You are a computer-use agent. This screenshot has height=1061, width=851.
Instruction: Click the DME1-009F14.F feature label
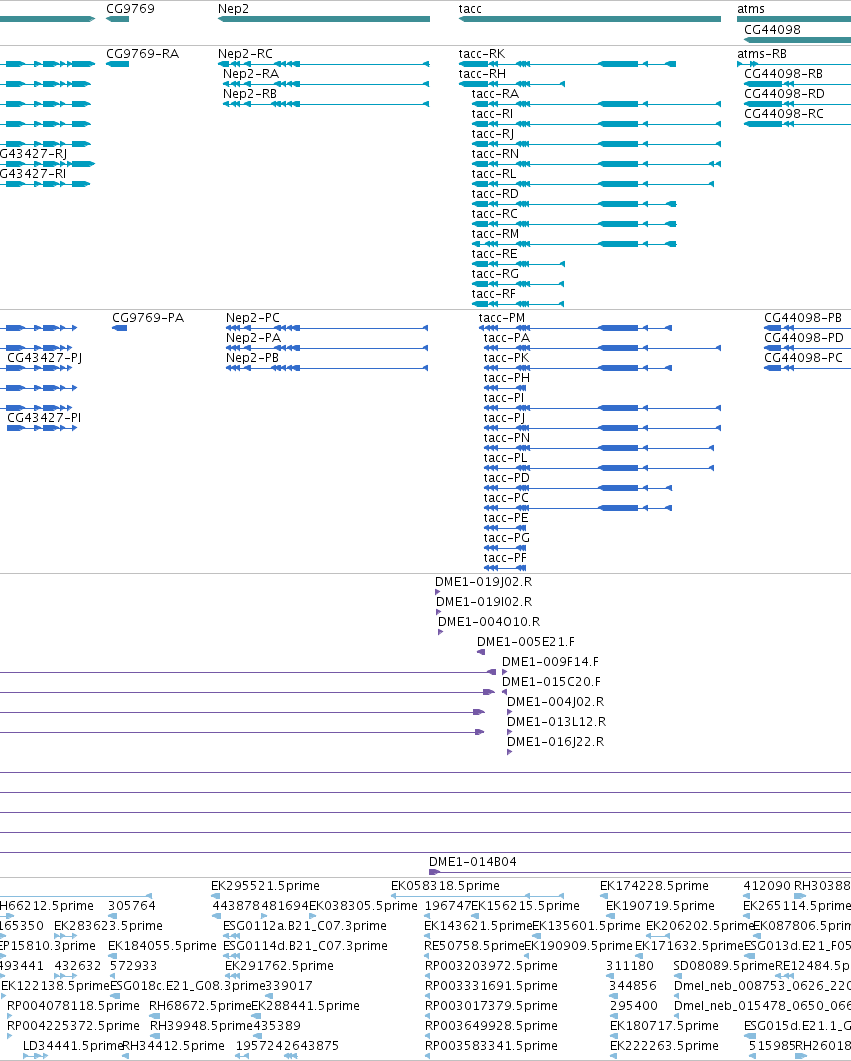(551, 662)
